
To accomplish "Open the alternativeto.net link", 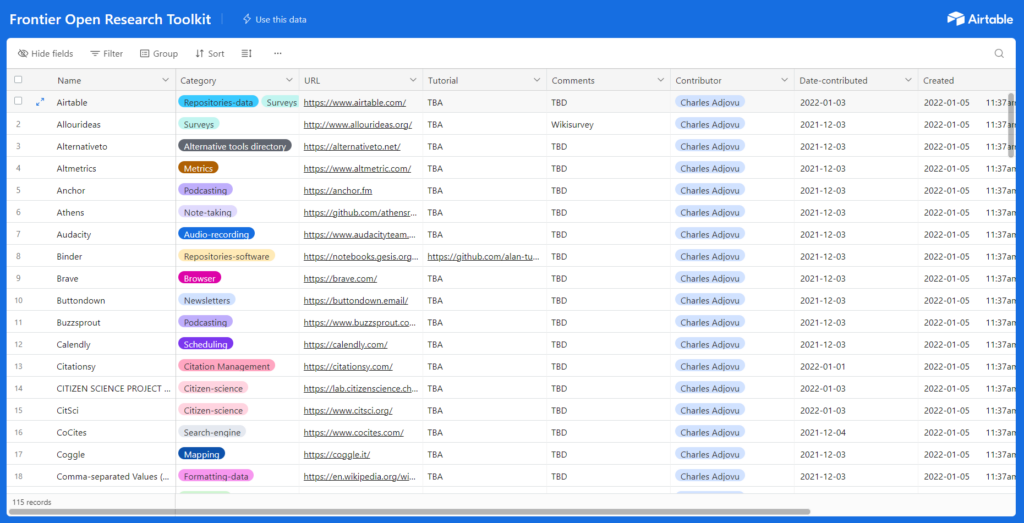I will pyautogui.click(x=352, y=147).
